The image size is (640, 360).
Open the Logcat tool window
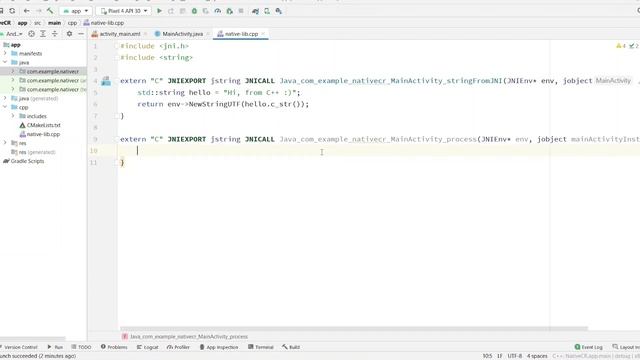click(x=147, y=347)
